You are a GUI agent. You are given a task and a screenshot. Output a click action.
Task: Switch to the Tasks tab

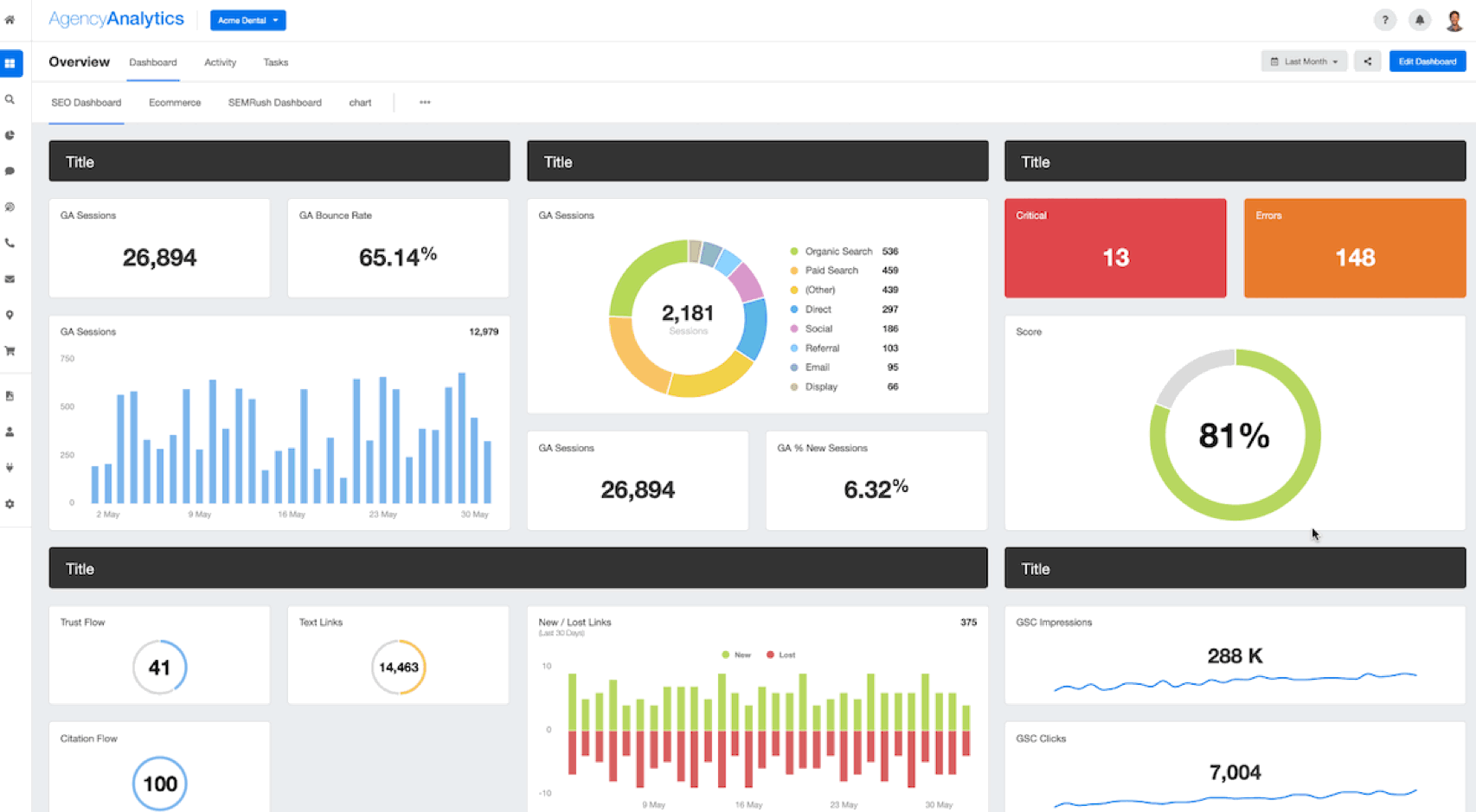(276, 62)
